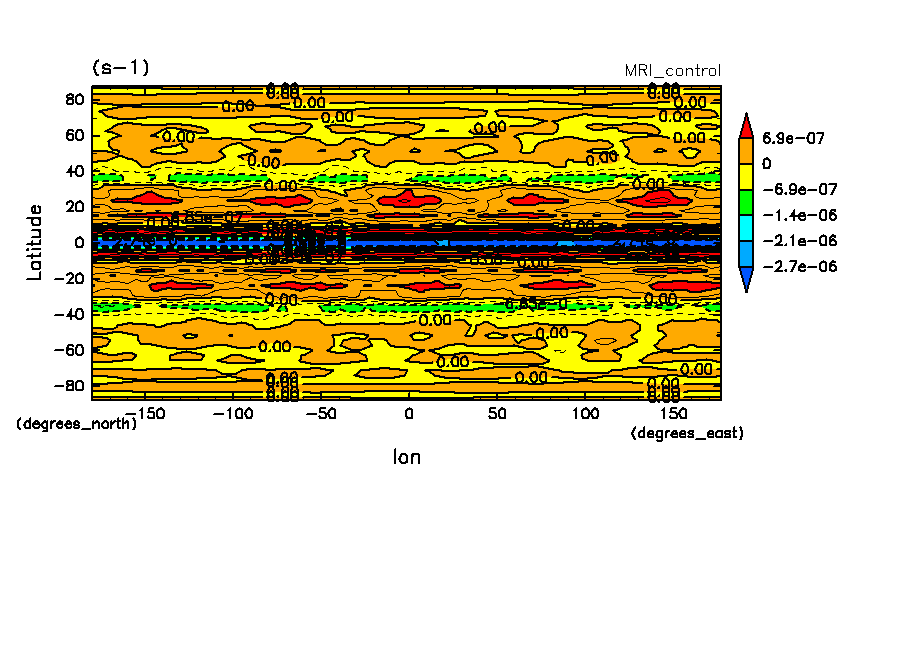Select the yellow segment of the colorbar
This screenshot has width=904, height=654.
(746, 176)
